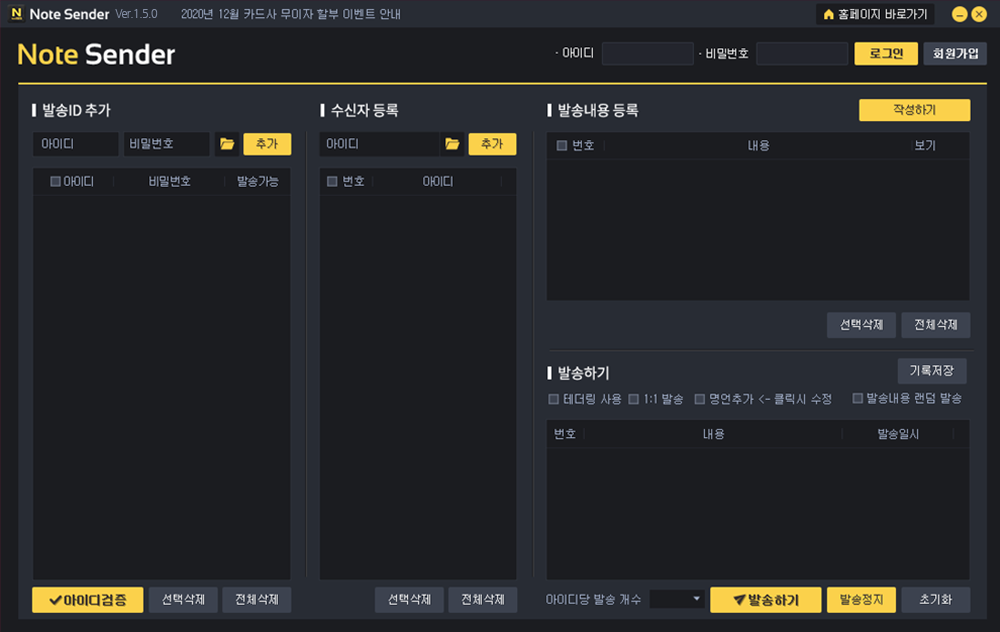This screenshot has width=1000, height=632.
Task: Enable 명언추가 checkbox
Action: 700,399
